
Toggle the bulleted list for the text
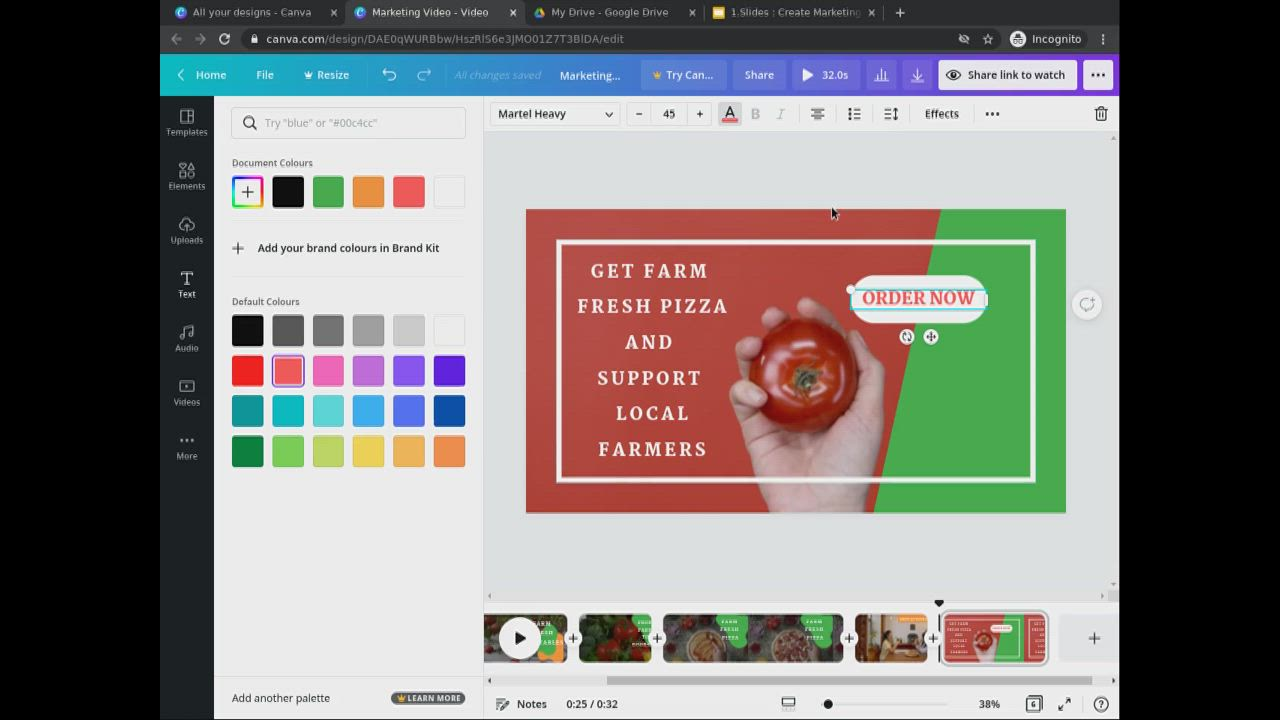pyautogui.click(x=854, y=113)
